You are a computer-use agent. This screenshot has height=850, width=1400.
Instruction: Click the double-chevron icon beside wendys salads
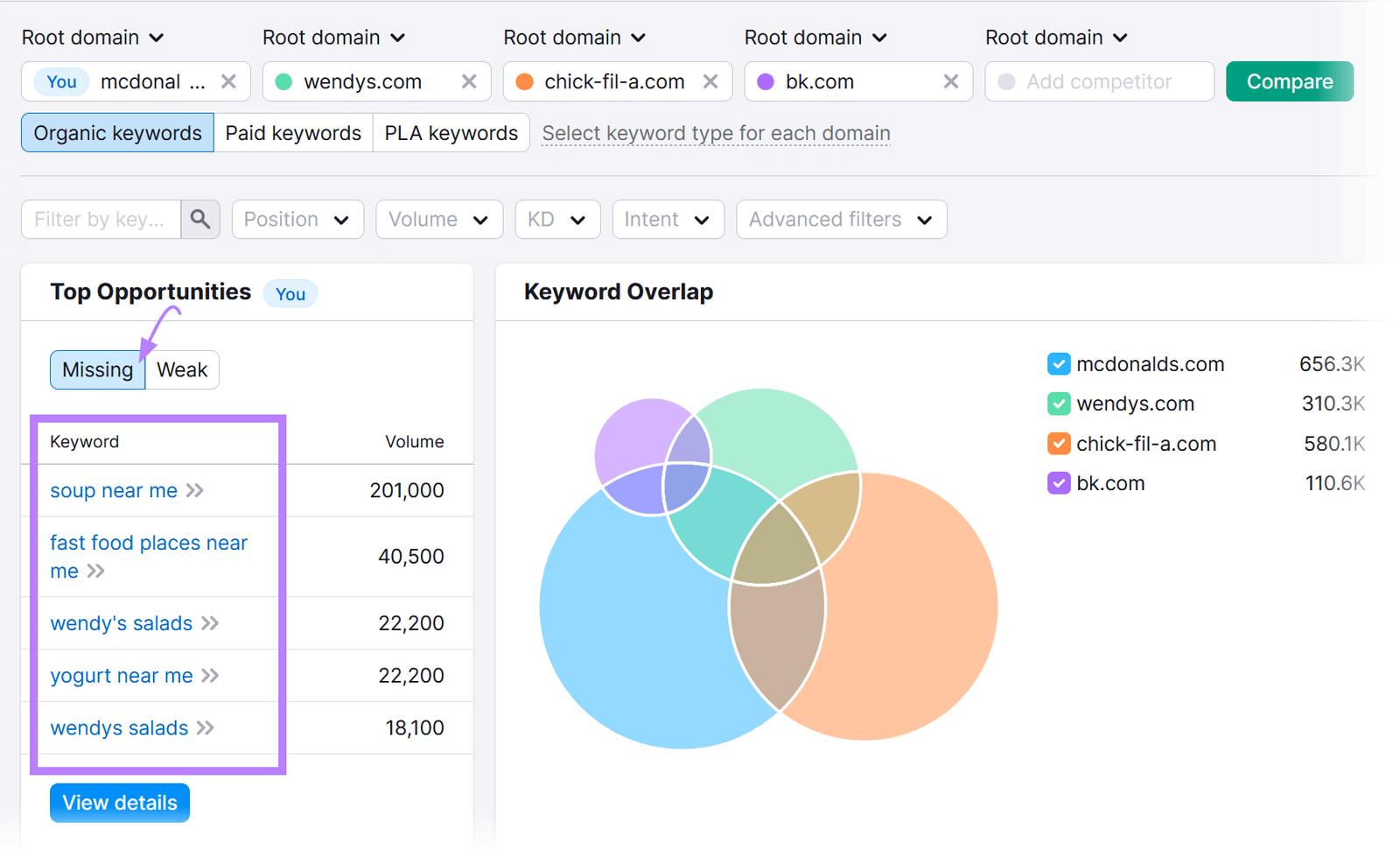point(205,728)
